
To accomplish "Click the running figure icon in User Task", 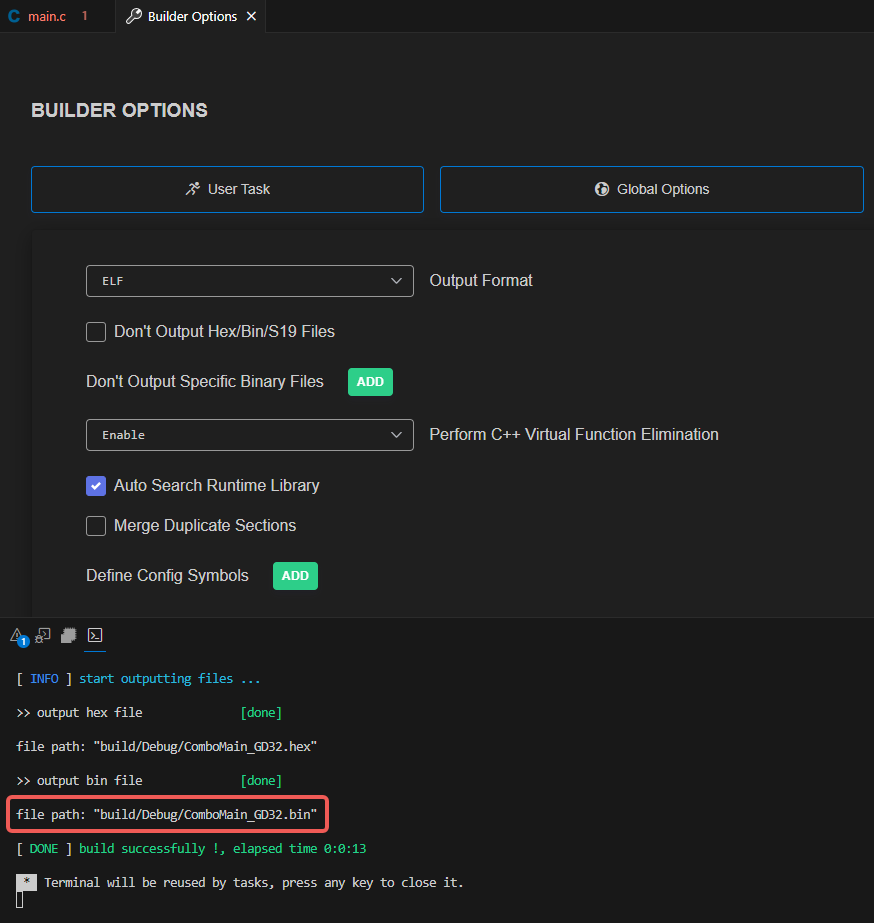I will [x=193, y=189].
